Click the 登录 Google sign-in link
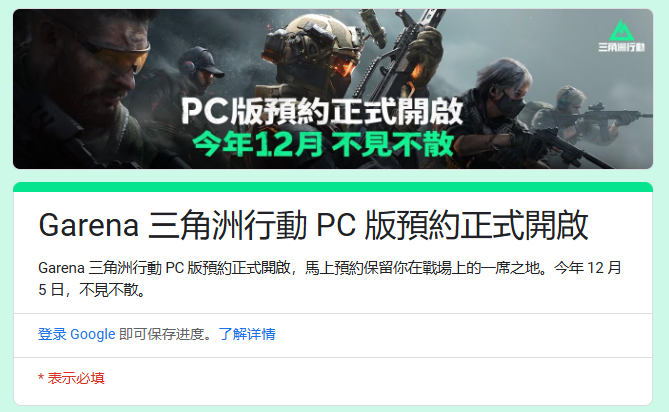 pyautogui.click(x=76, y=334)
